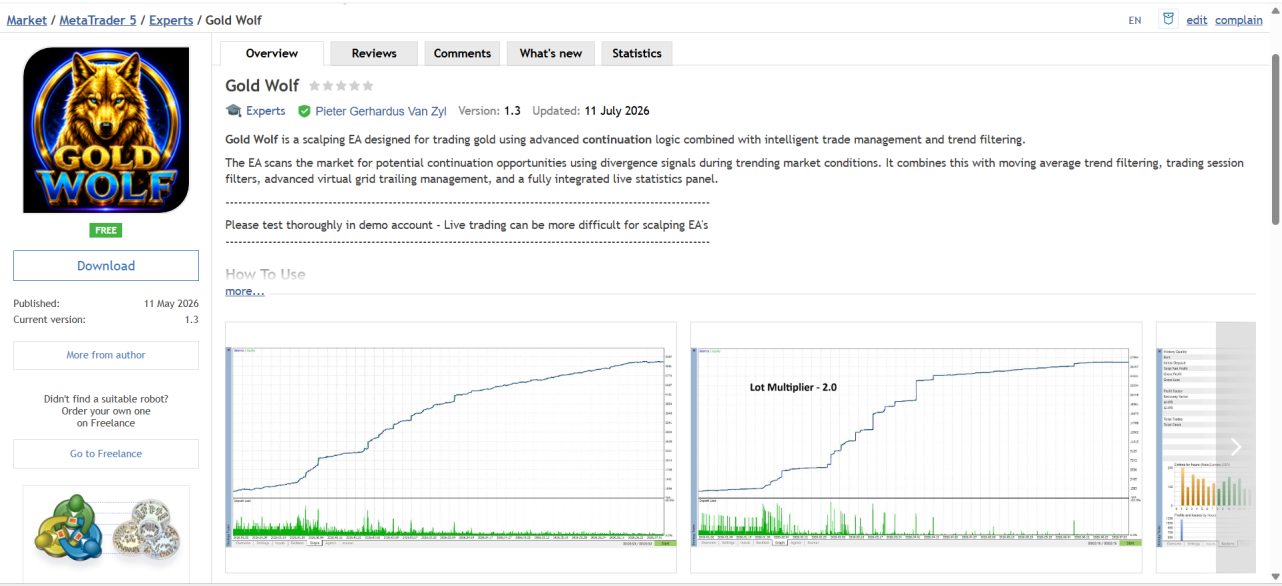This screenshot has height=586, width=1282.
Task: Expand the description with more... link
Action: (x=245, y=291)
